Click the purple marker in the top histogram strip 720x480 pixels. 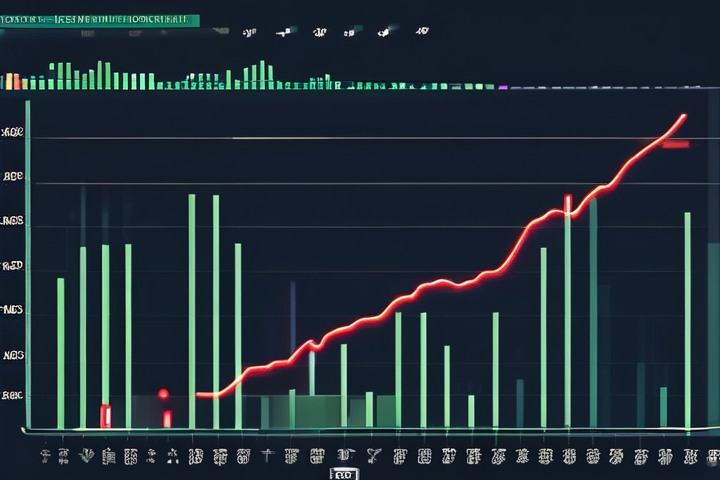pos(502,87)
